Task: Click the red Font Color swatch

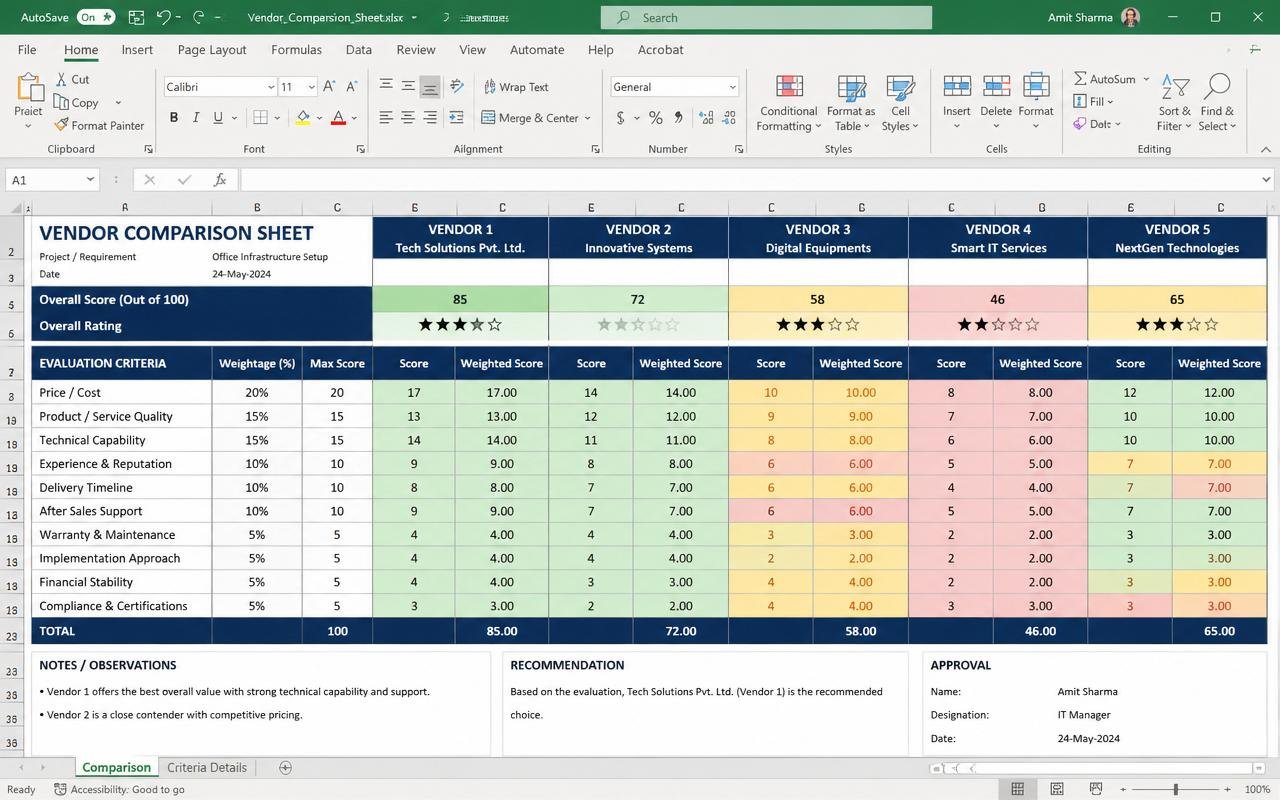Action: click(338, 118)
